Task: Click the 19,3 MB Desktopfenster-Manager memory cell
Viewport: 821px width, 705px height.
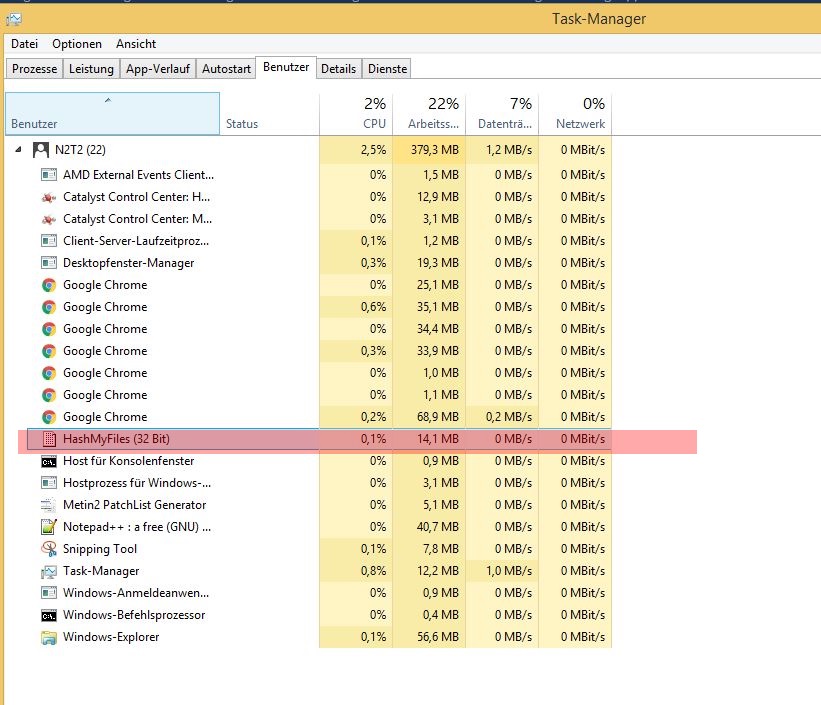Action: [429, 263]
